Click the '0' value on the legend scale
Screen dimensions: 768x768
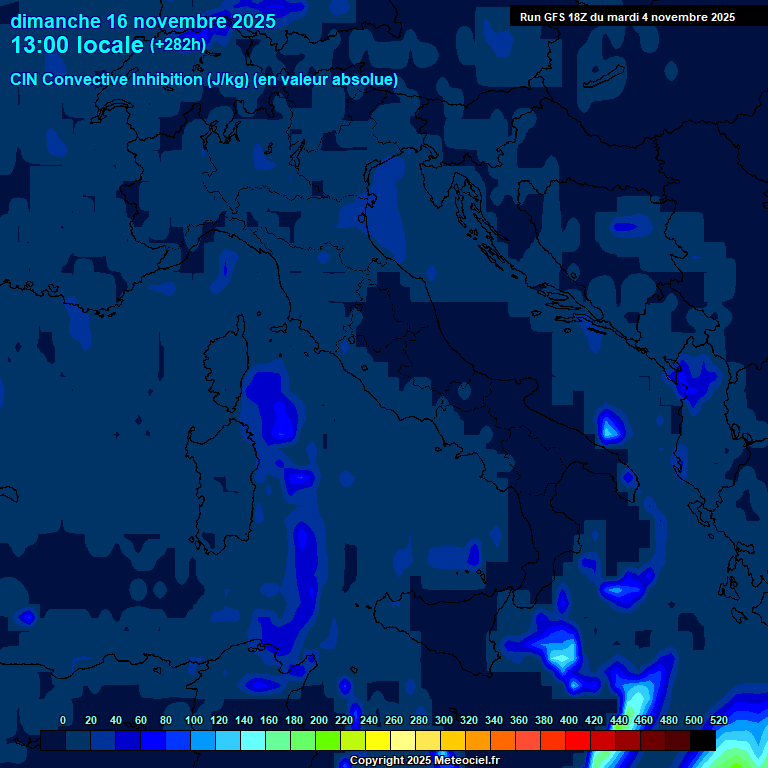63,720
